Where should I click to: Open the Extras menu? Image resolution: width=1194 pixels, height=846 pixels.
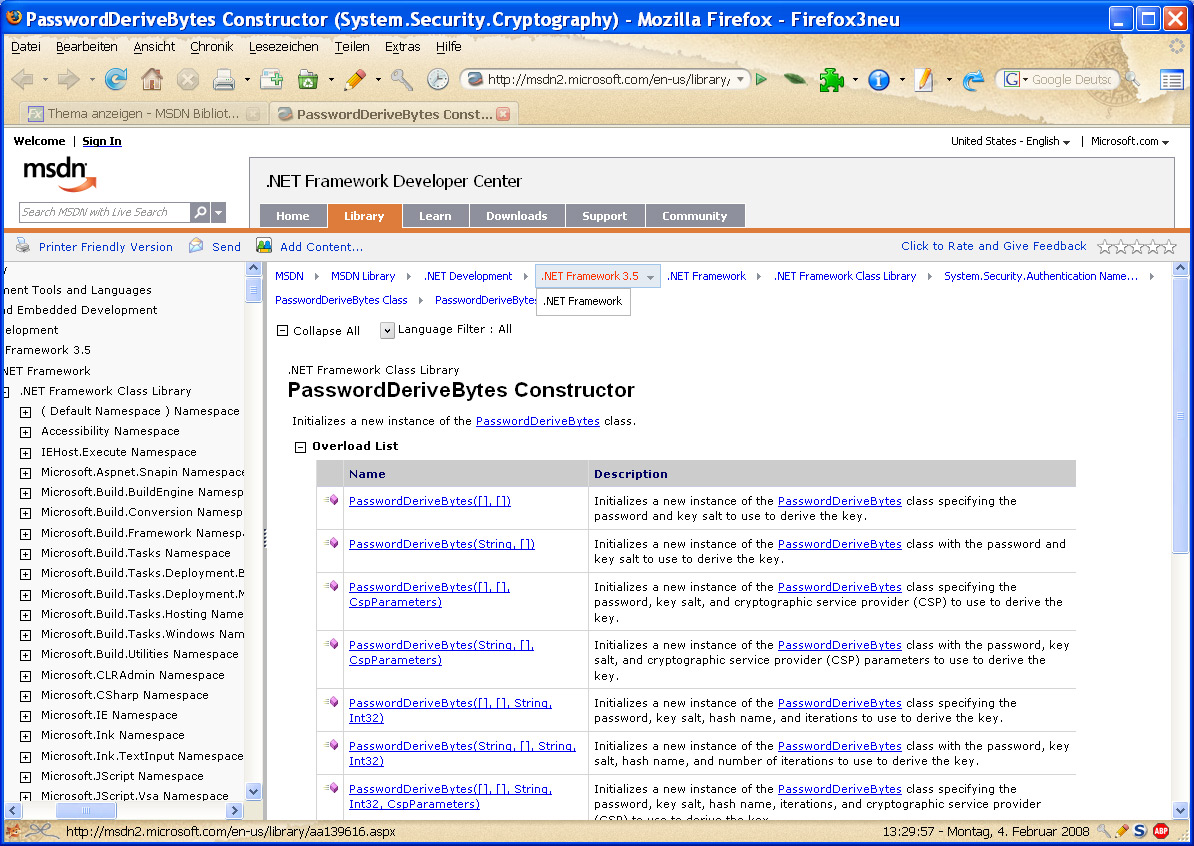pyautogui.click(x=402, y=46)
